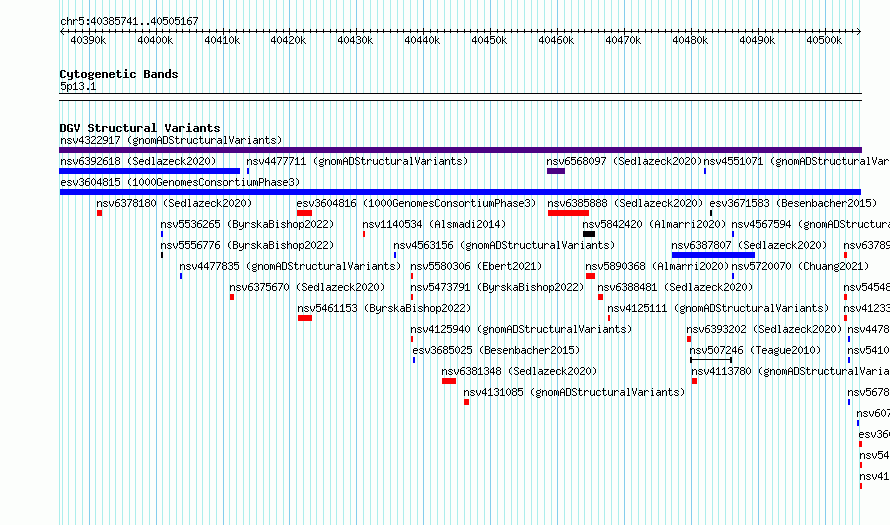Image resolution: width=890 pixels, height=525 pixels.
Task: Select the bracket line under nsv507246
Action: pos(711,360)
